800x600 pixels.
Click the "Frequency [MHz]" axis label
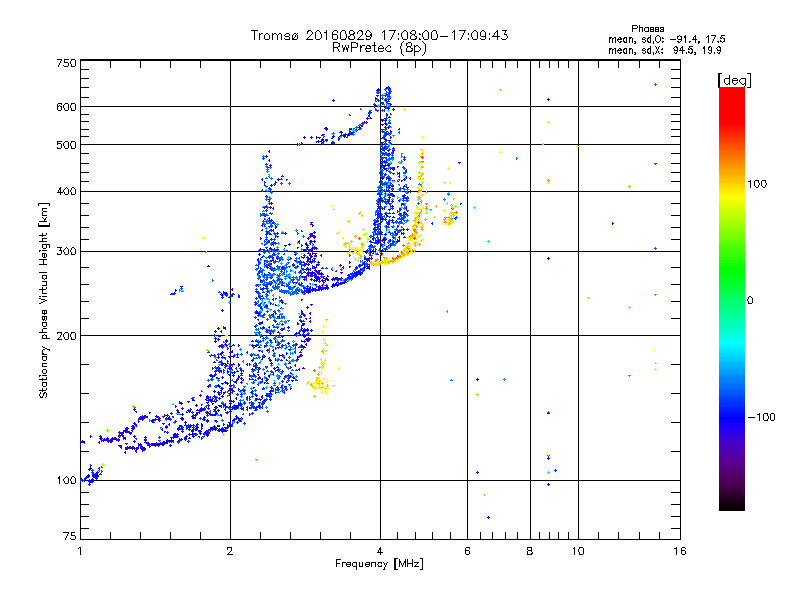(x=379, y=564)
